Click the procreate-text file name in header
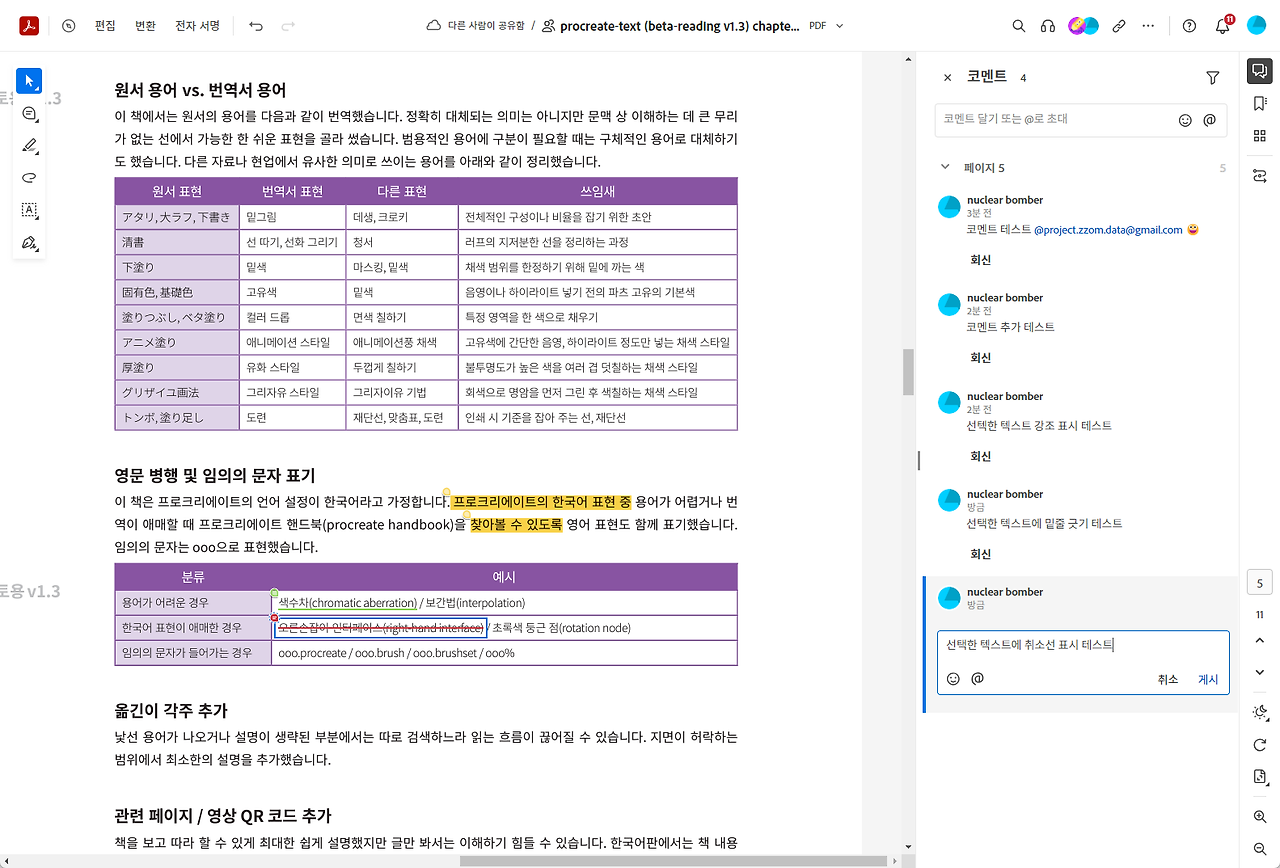The width and height of the screenshot is (1280, 868). (680, 26)
